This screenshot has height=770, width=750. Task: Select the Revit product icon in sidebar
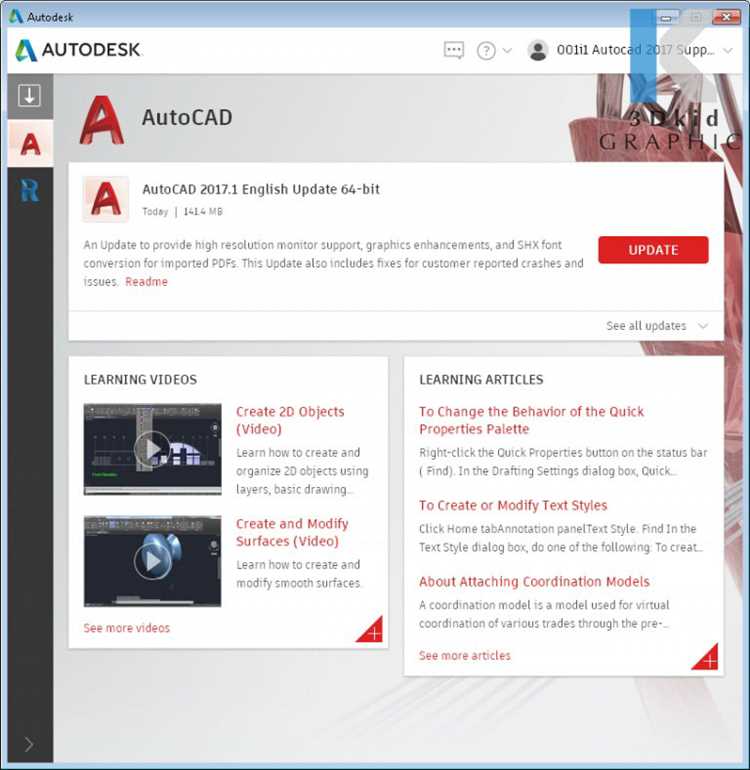30,191
